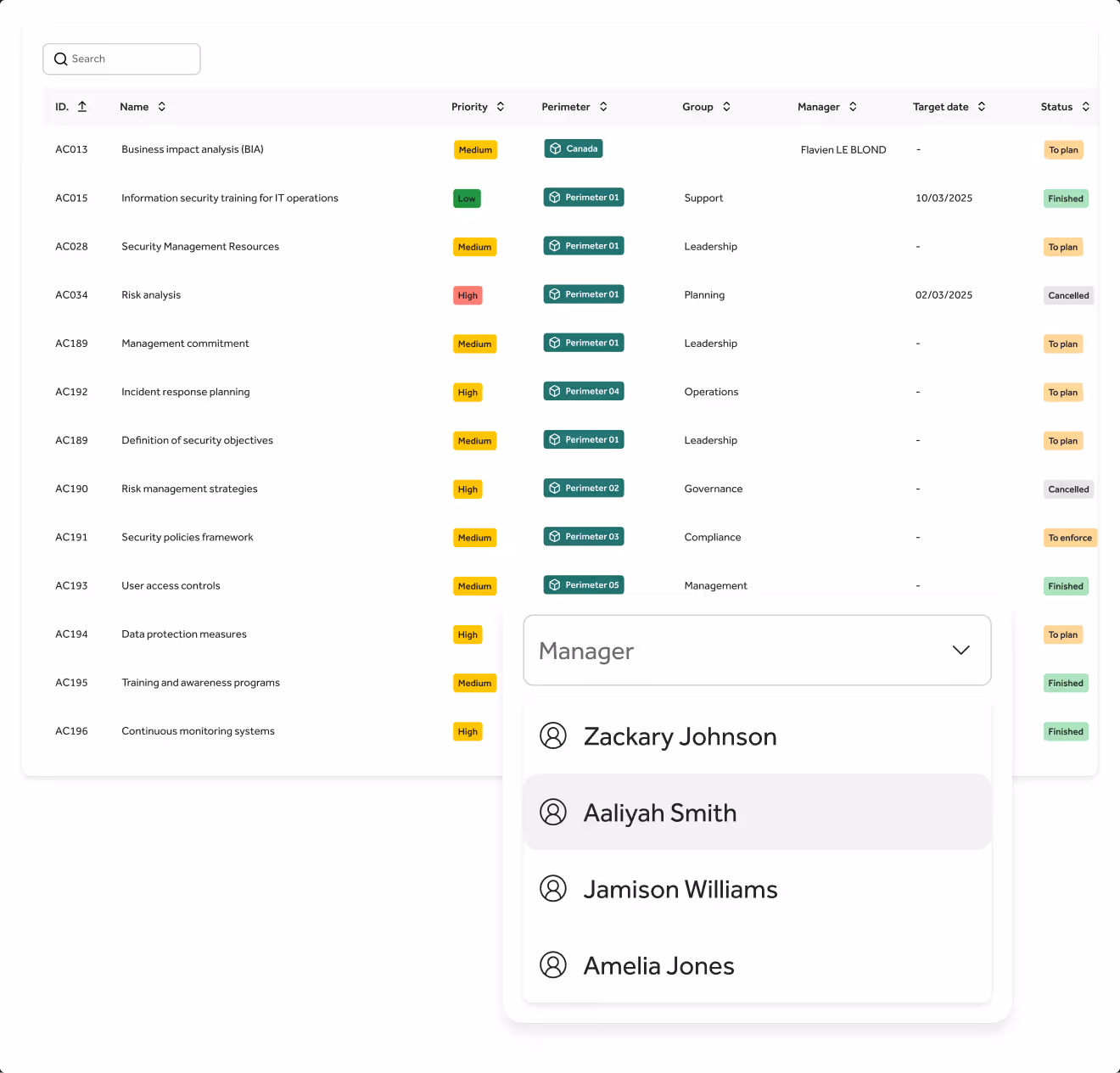The image size is (1120, 1073).
Task: Toggle sorting on the Priority column
Action: (501, 106)
